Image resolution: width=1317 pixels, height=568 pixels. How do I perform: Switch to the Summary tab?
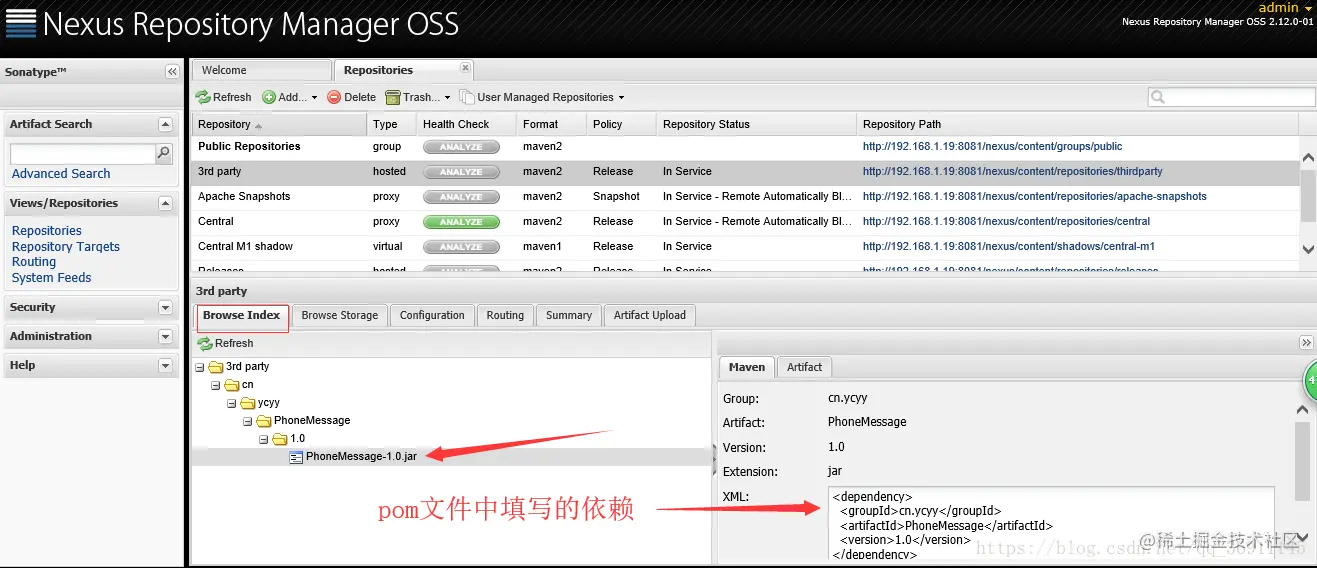(569, 315)
